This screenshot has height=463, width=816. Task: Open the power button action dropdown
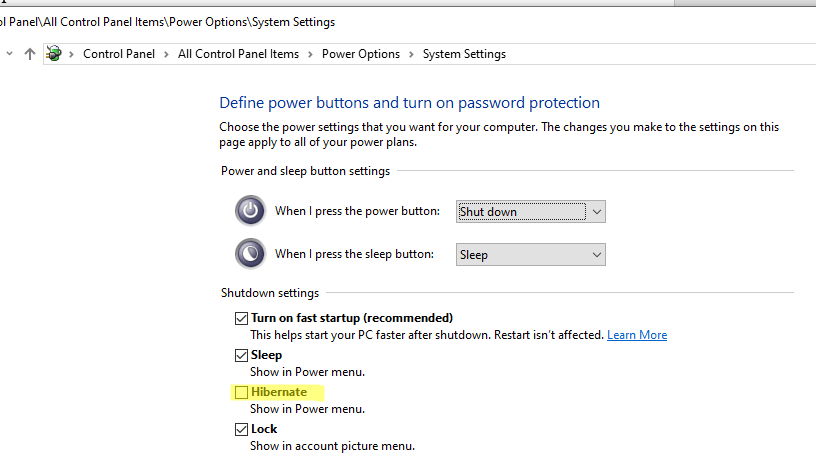530,212
